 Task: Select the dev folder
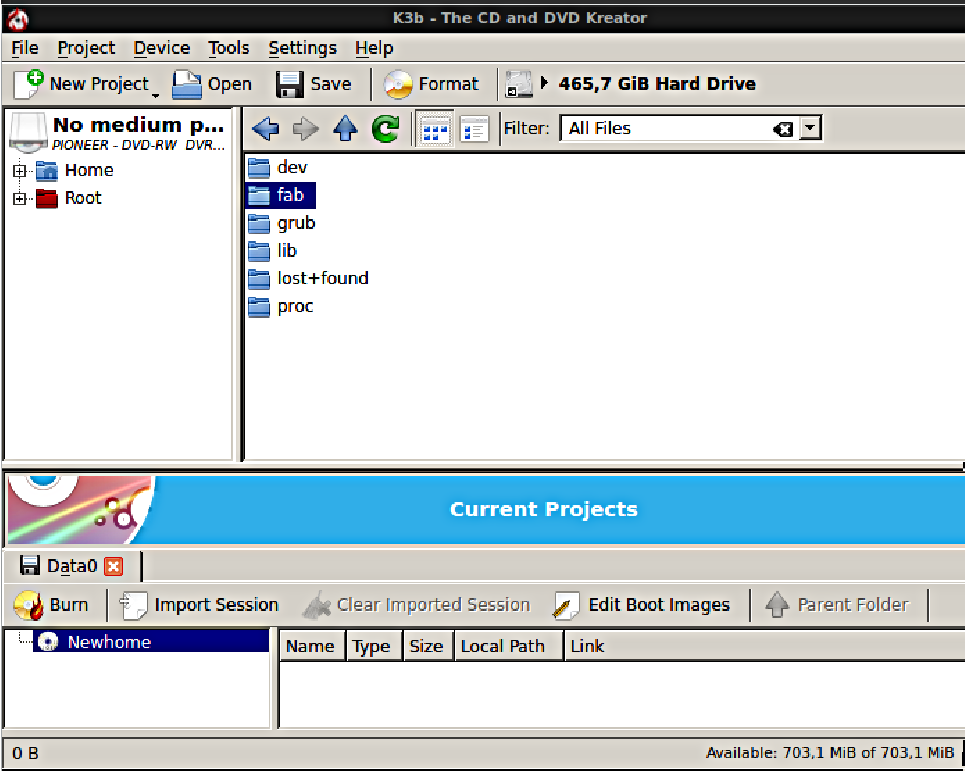coord(278,167)
